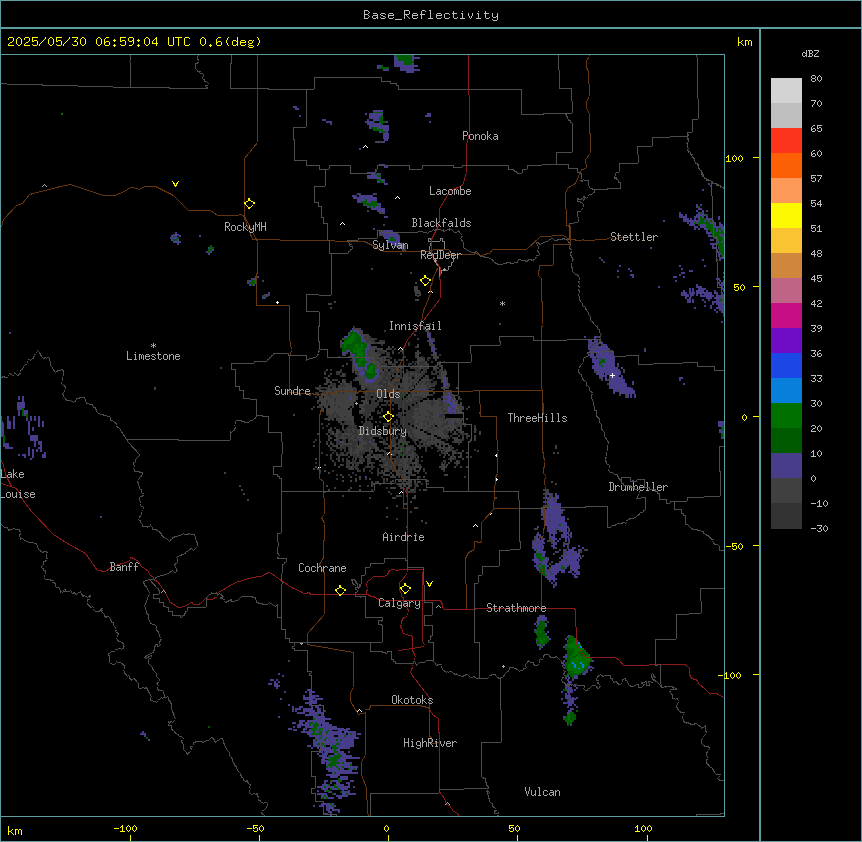Click the yellow diamond marker south of RedDeer
The width and height of the screenshot is (862, 842).
(x=426, y=281)
